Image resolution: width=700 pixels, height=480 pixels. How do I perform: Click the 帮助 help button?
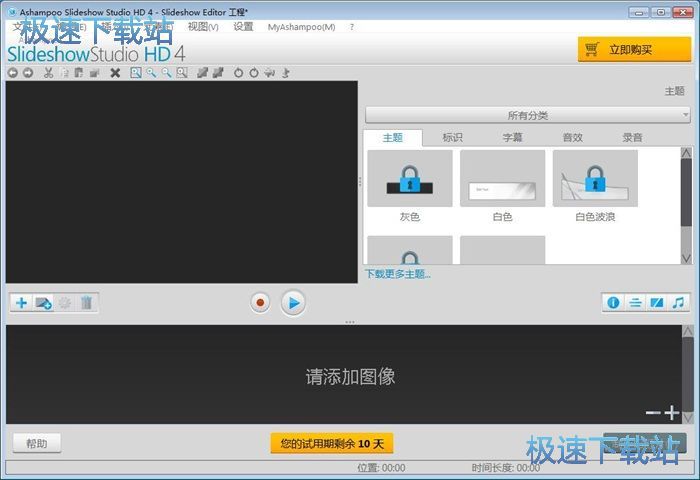pos(36,443)
